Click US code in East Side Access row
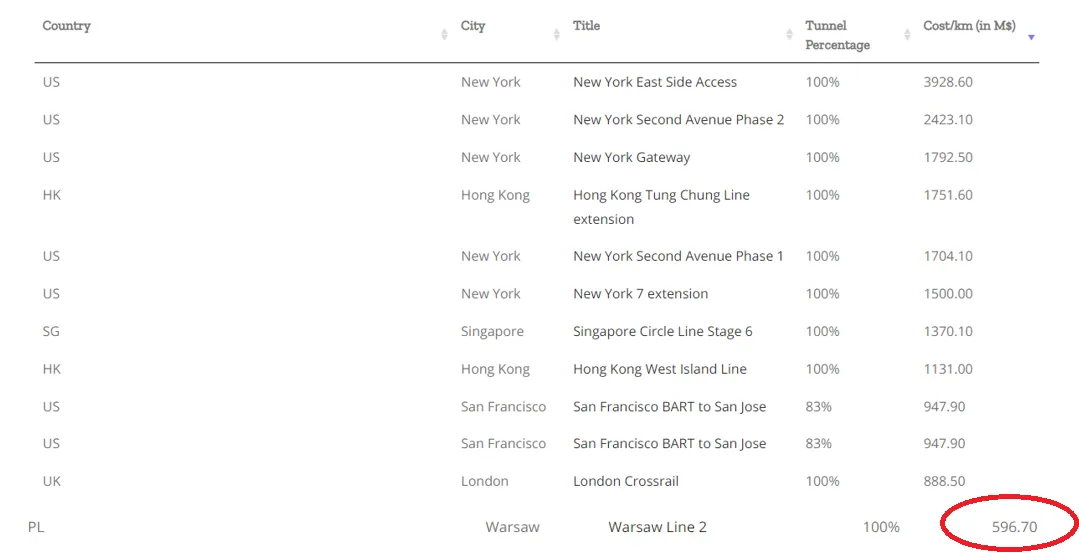Viewport: 1079px width, 554px height. (51, 82)
